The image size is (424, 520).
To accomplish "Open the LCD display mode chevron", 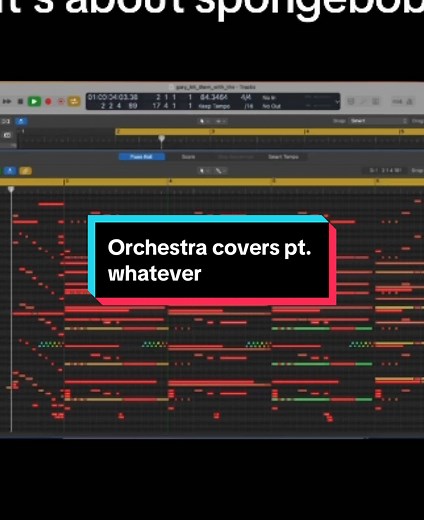I will (x=337, y=102).
